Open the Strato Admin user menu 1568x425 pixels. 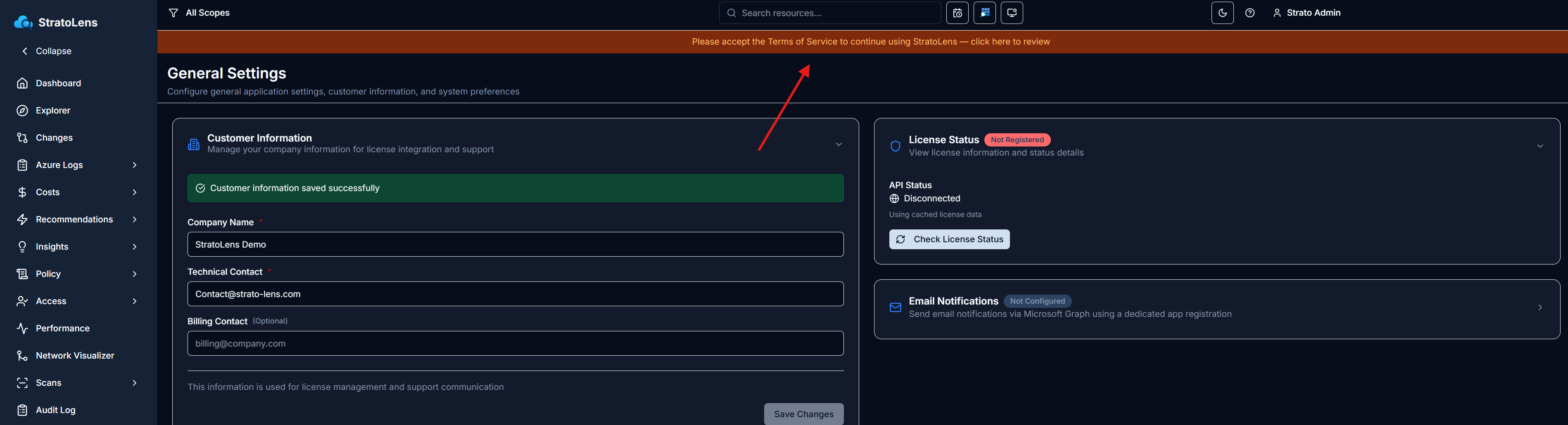[1306, 13]
